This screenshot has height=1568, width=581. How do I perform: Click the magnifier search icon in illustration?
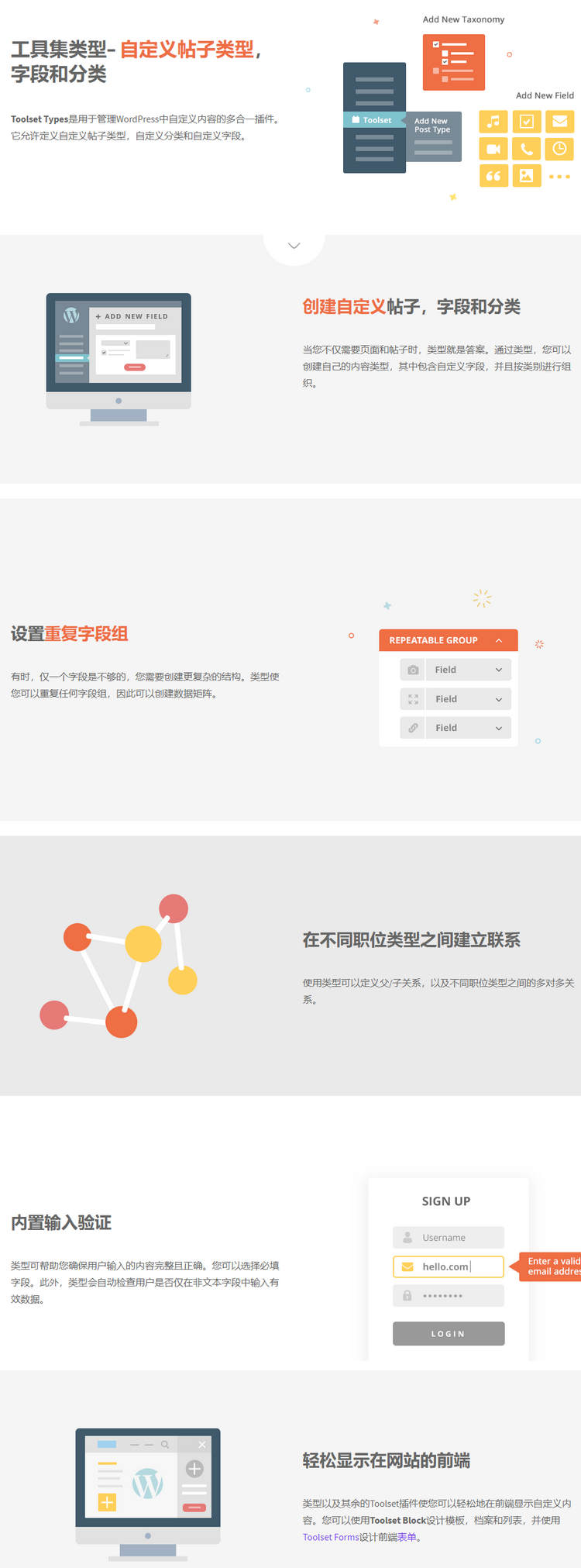pyautogui.click(x=165, y=1444)
